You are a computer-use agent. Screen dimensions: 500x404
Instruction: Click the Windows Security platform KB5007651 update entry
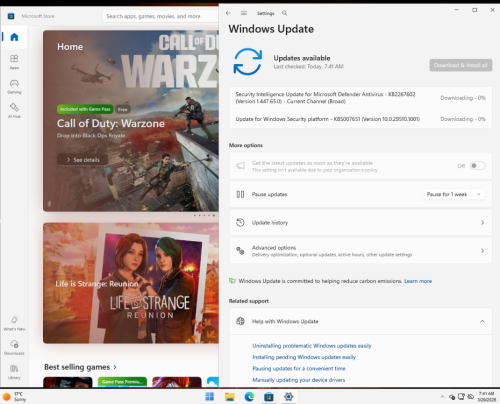(360, 119)
